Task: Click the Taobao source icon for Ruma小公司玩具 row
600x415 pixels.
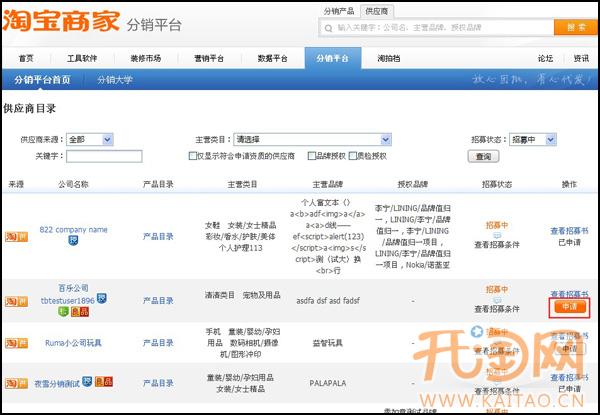Action: (16, 343)
